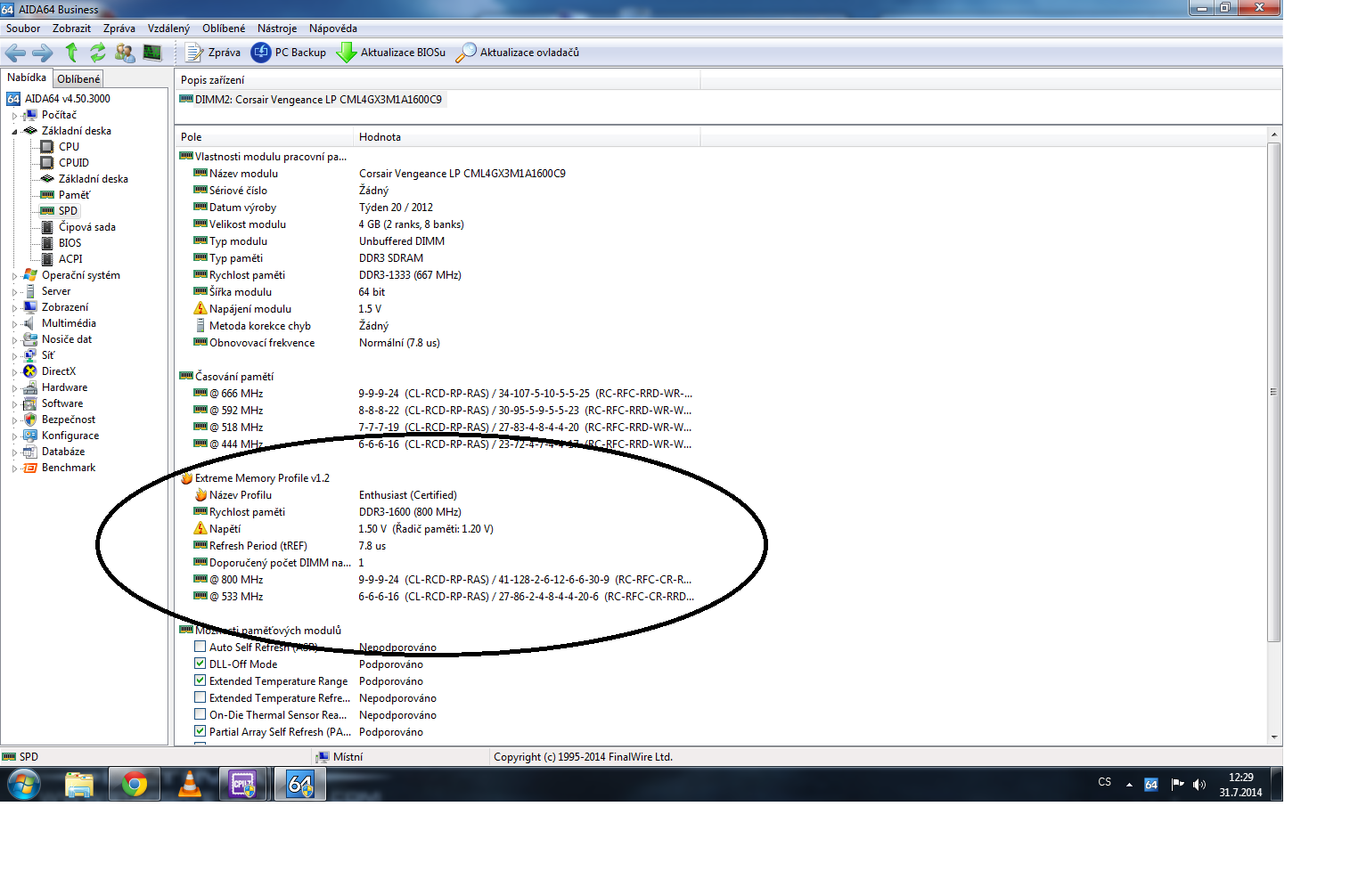Select the Bezpečnost shield icon

30,419
